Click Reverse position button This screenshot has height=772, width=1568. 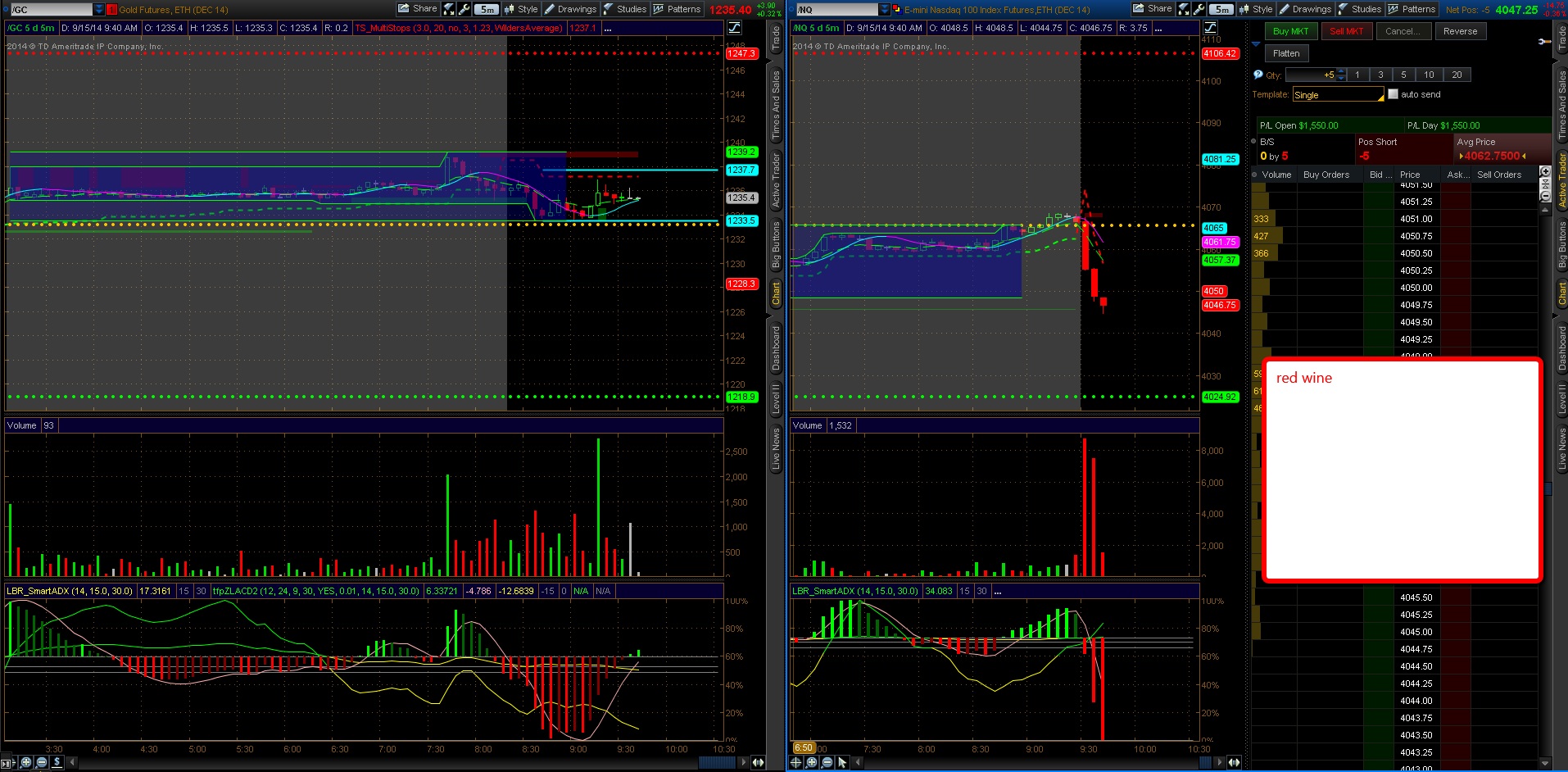pos(1461,31)
